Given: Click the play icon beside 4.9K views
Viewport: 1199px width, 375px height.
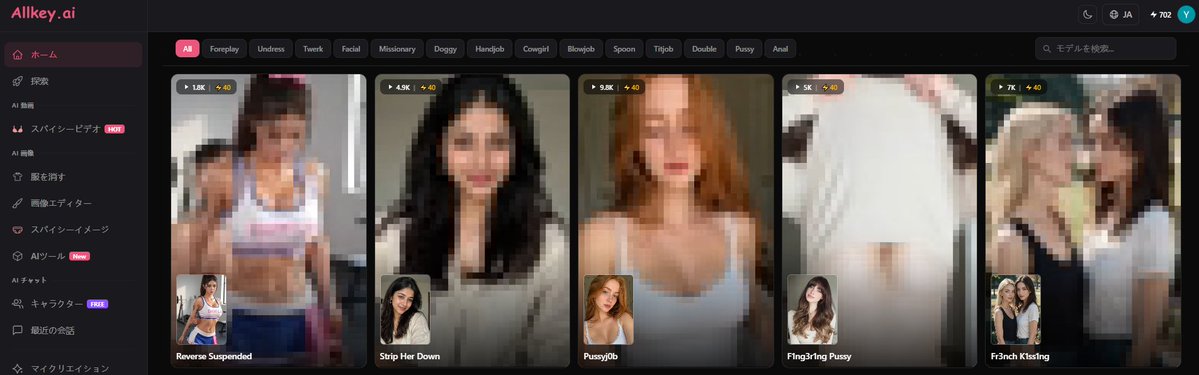Looking at the screenshot, I should point(389,87).
